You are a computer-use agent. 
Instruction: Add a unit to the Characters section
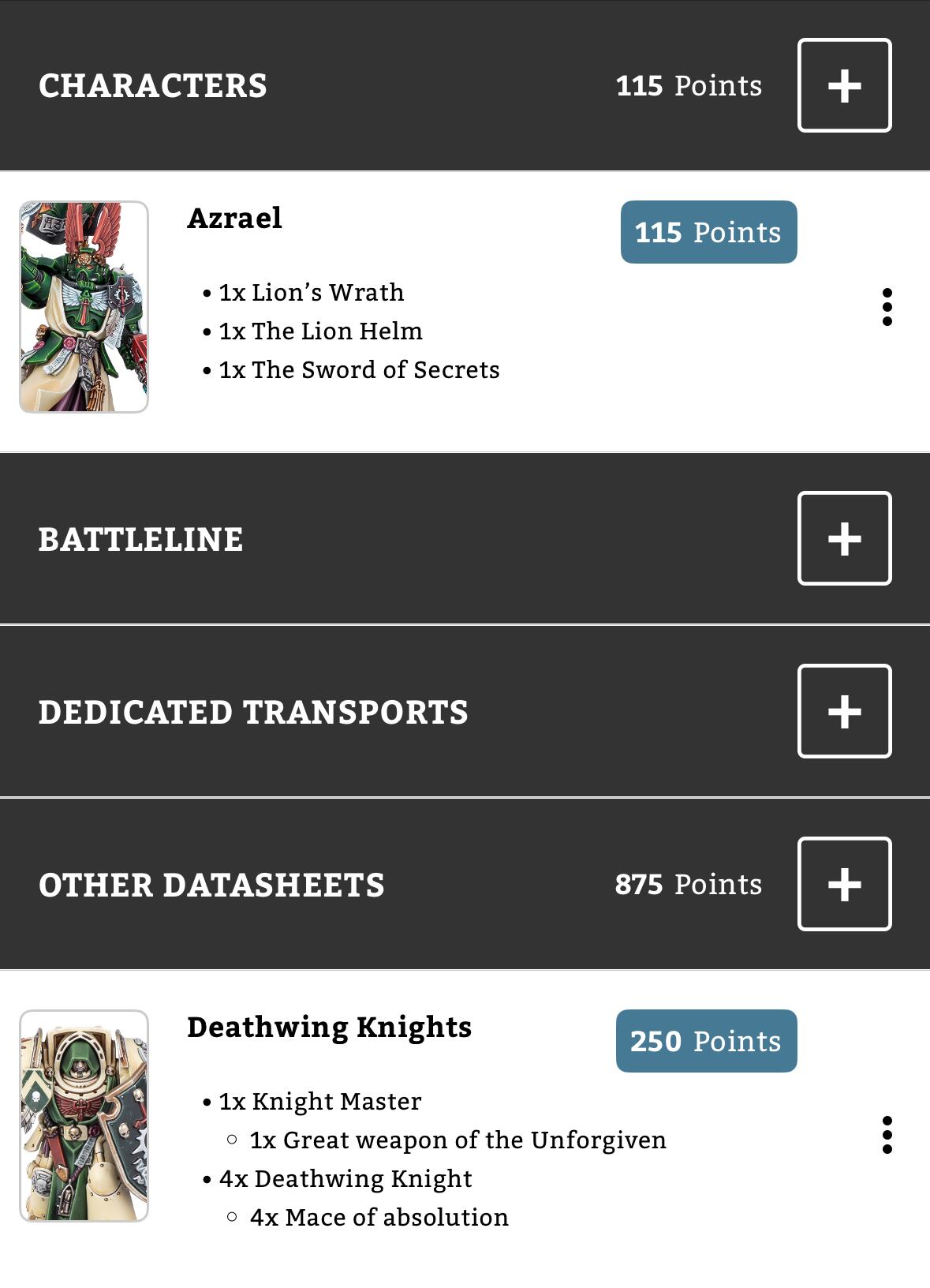(x=844, y=85)
